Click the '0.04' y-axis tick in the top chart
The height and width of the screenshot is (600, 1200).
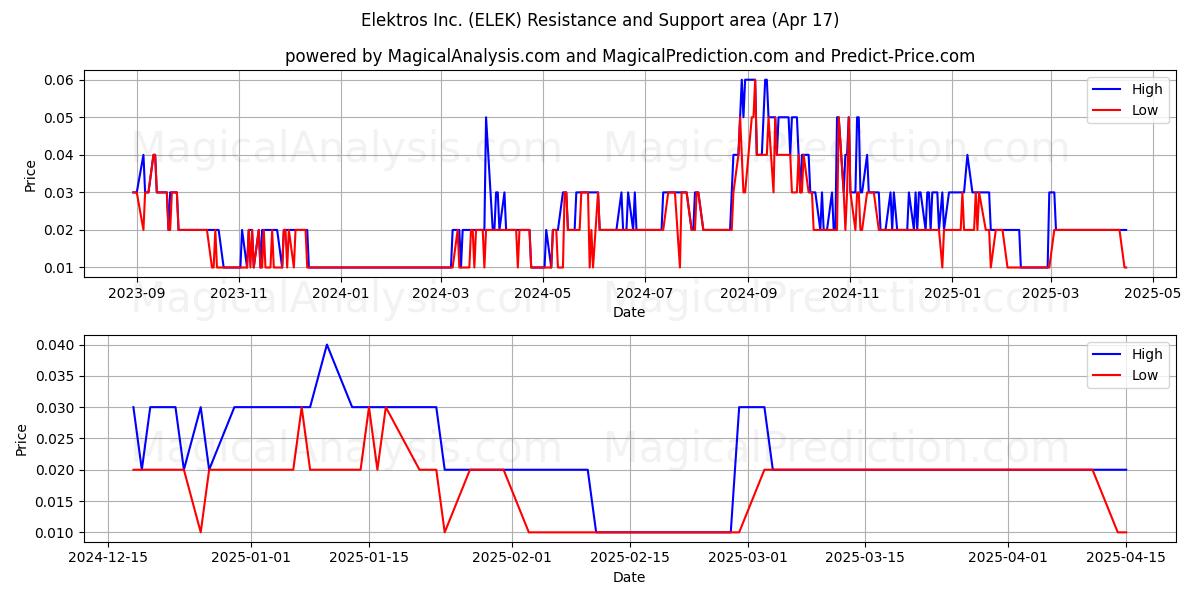pos(60,155)
